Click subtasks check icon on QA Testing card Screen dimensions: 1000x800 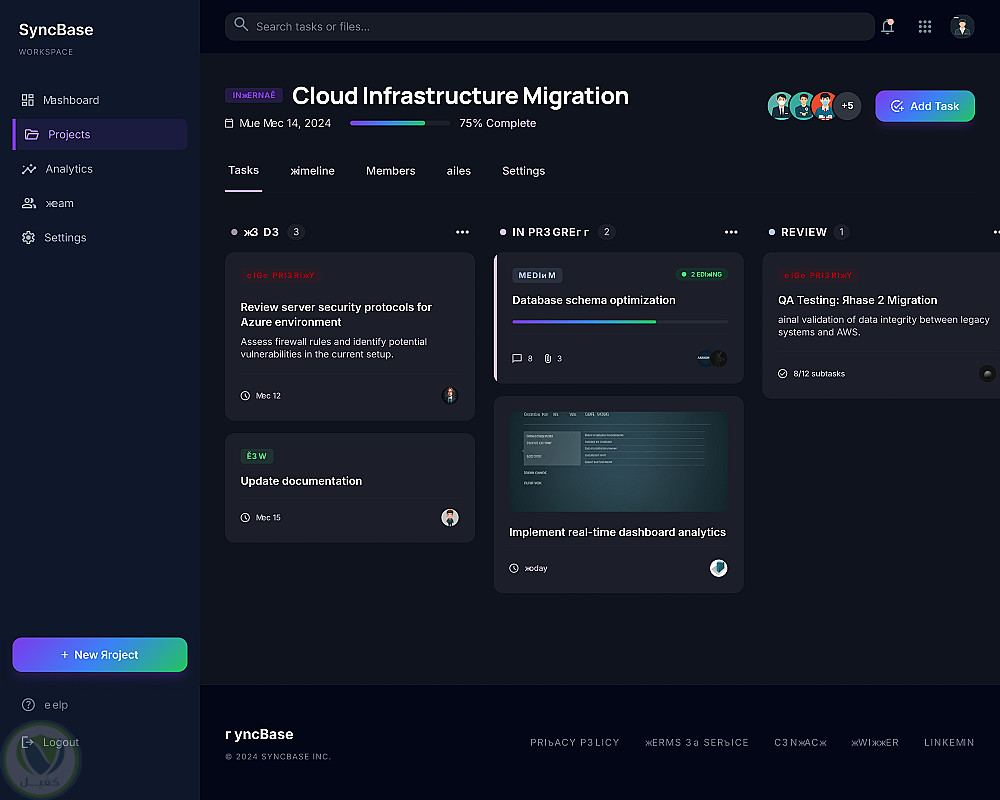pos(783,374)
